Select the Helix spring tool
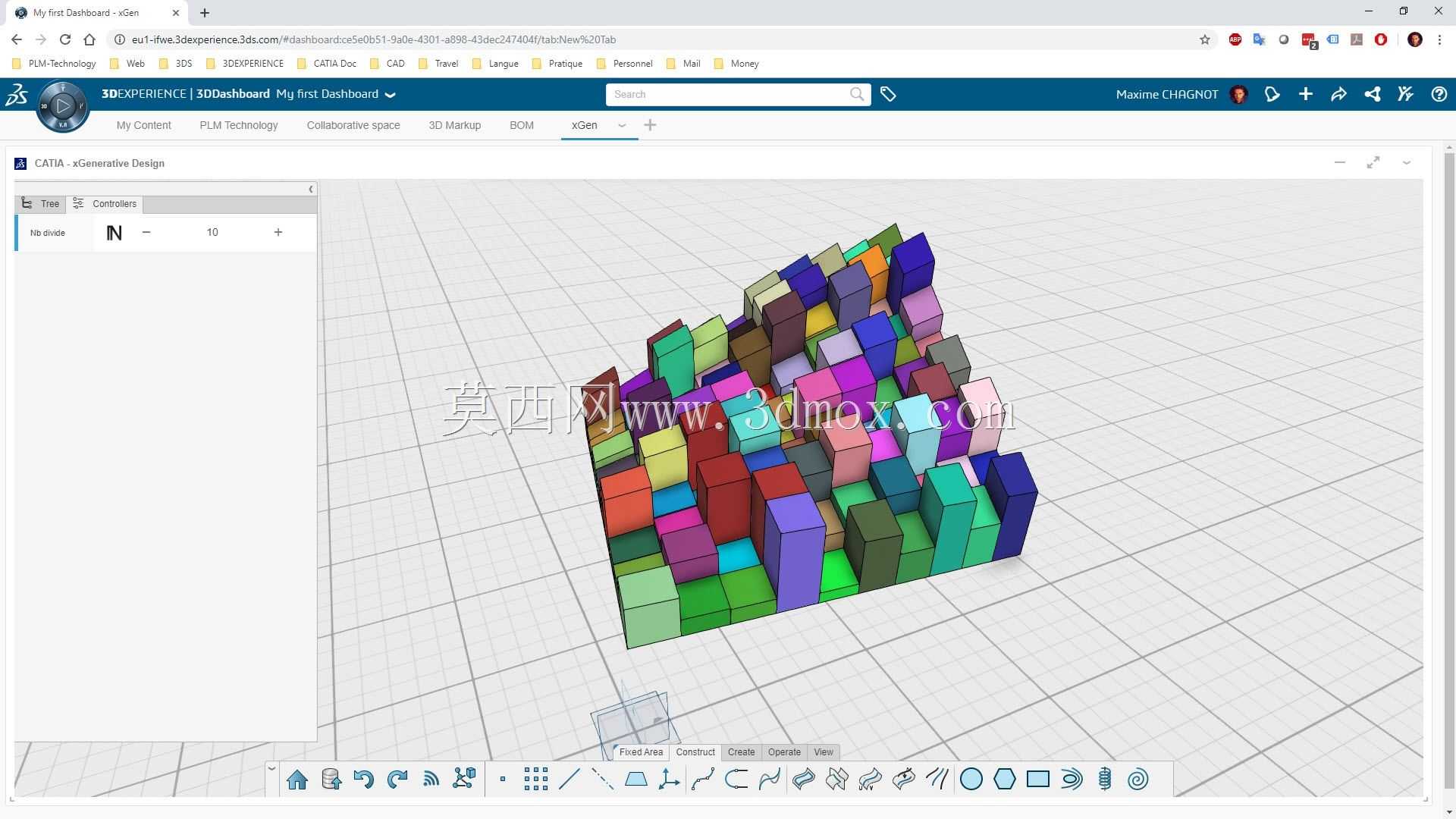The image size is (1456, 819). click(1105, 779)
